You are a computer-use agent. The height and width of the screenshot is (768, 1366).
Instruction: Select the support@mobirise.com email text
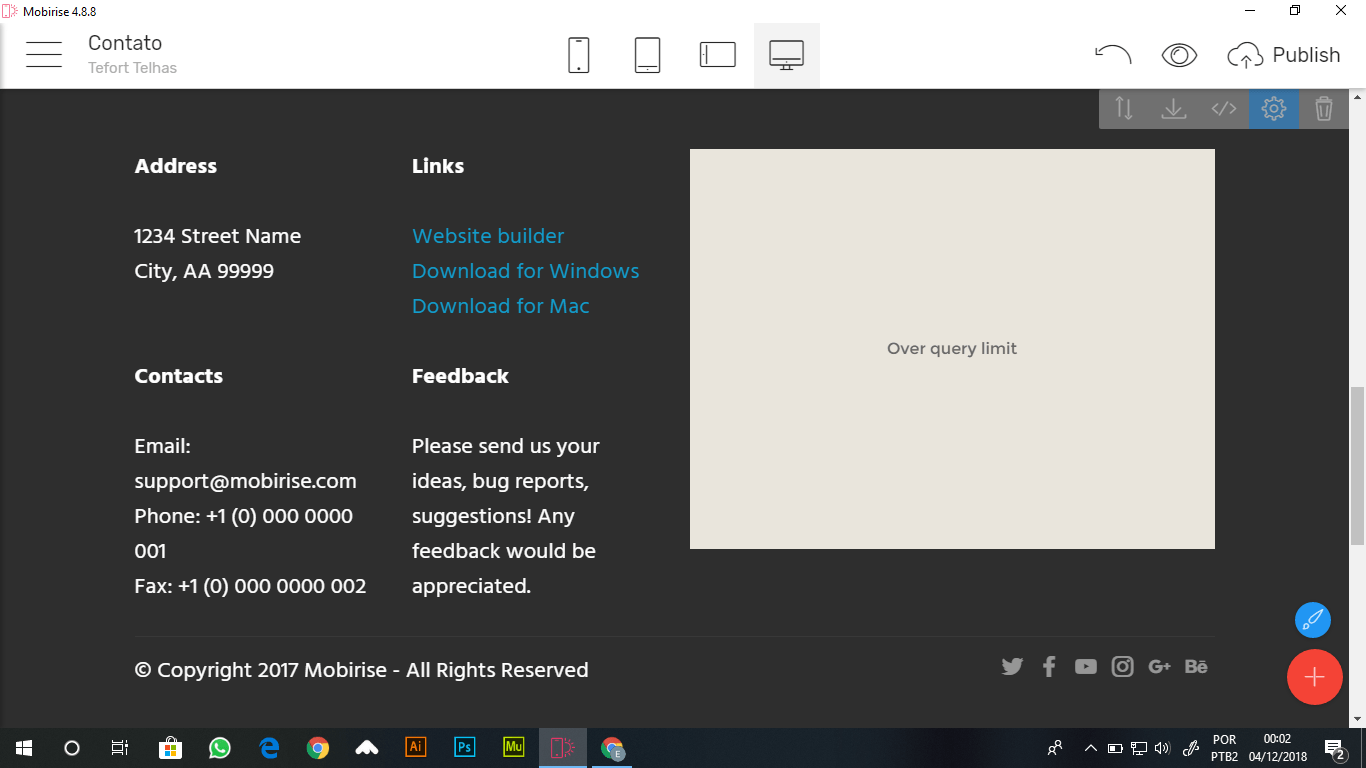click(x=246, y=481)
